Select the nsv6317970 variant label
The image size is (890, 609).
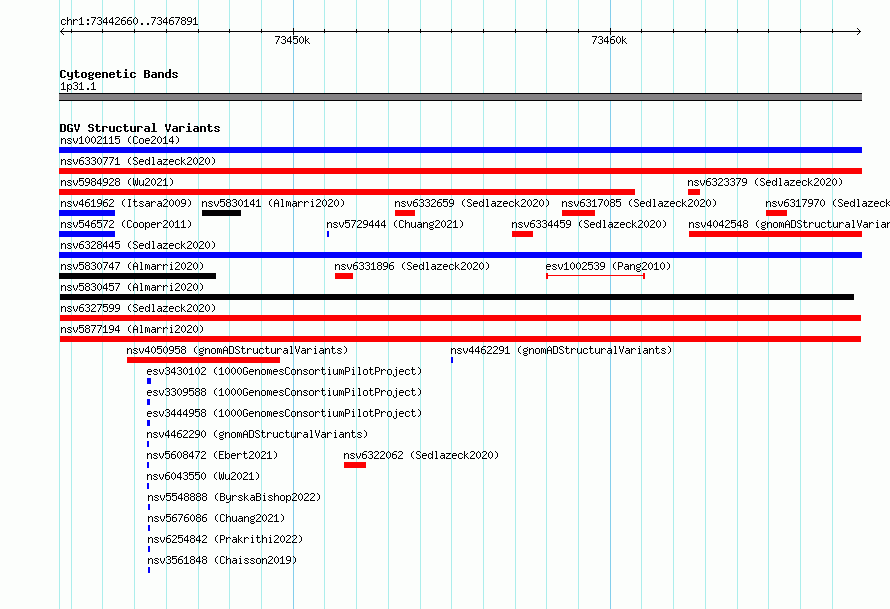point(827,203)
